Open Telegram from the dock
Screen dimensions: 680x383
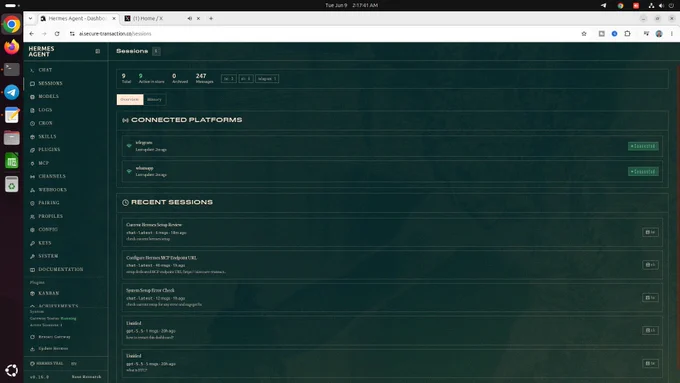12,92
